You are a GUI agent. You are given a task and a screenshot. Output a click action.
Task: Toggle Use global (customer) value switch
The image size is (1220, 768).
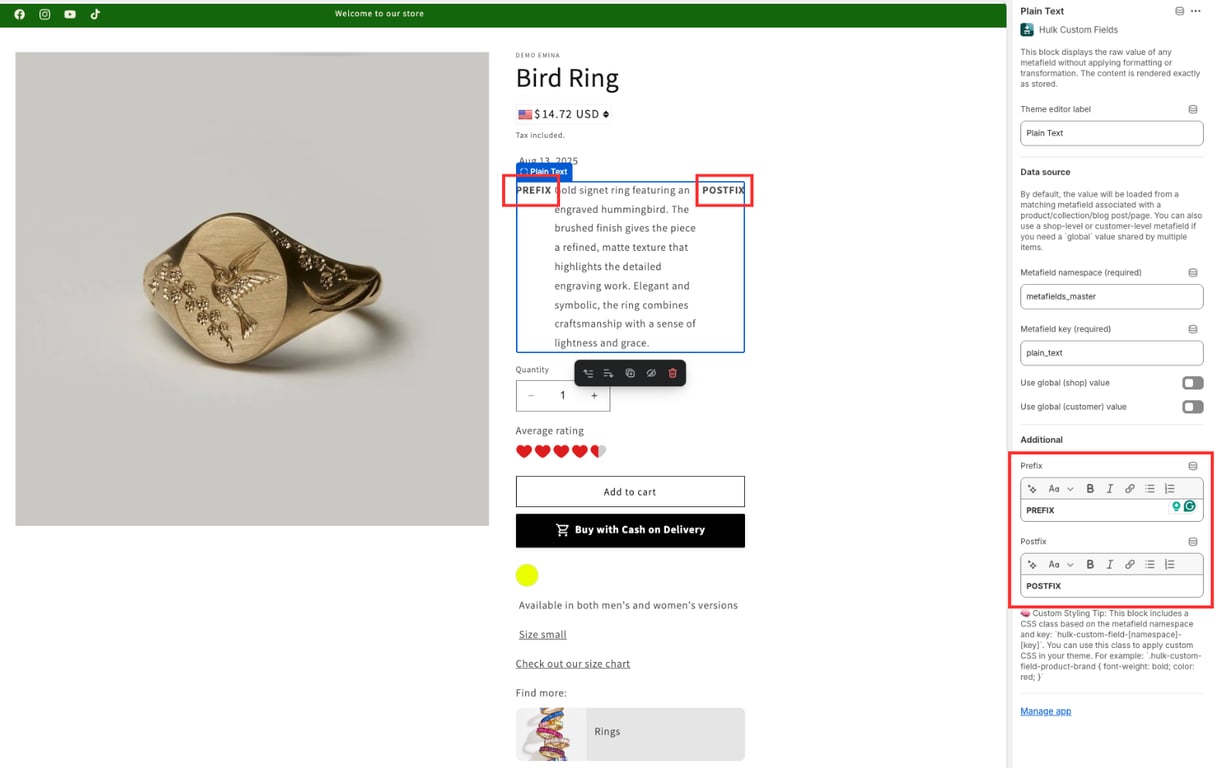point(1192,407)
